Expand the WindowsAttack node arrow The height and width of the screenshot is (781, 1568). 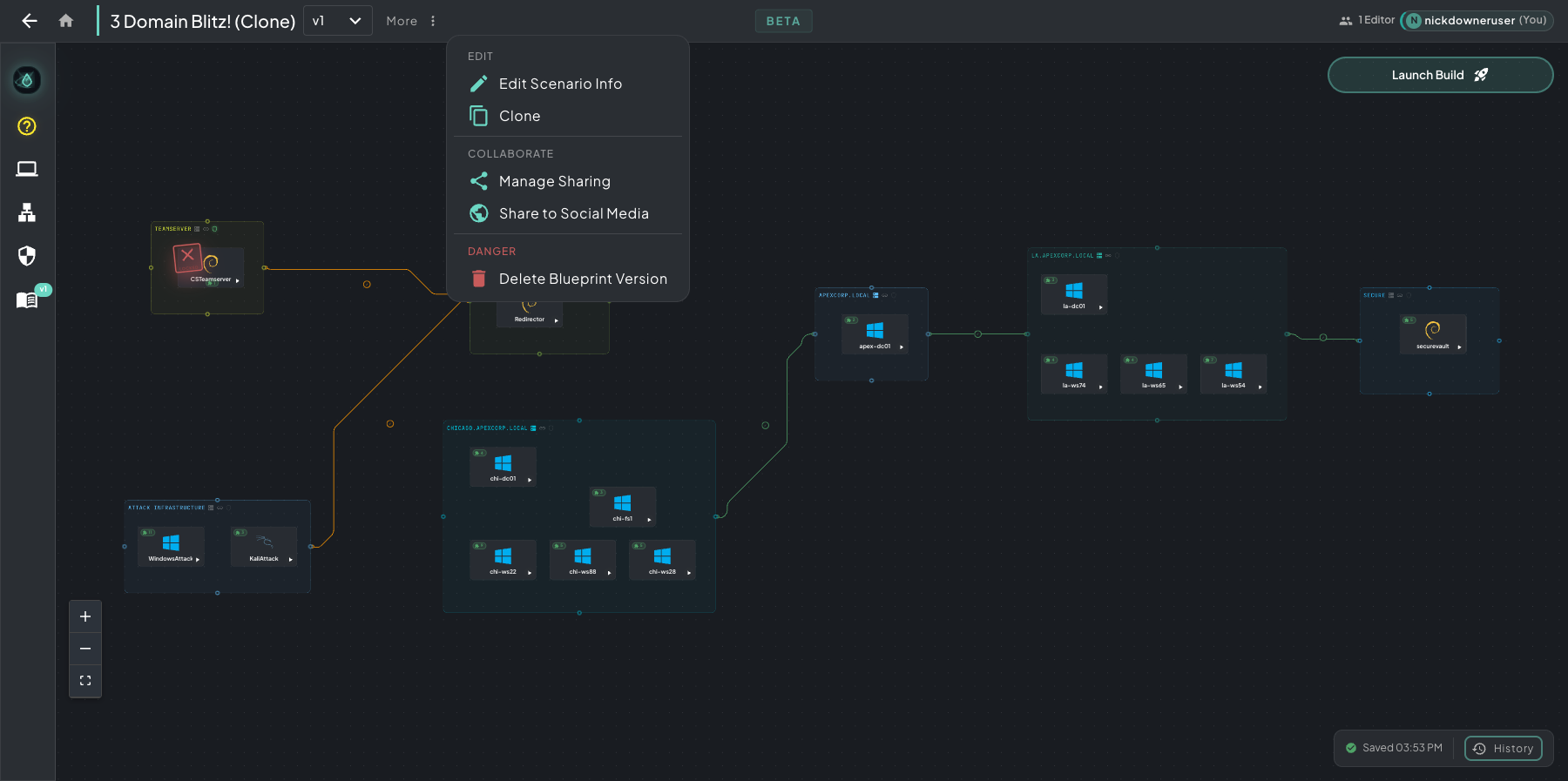point(198,560)
